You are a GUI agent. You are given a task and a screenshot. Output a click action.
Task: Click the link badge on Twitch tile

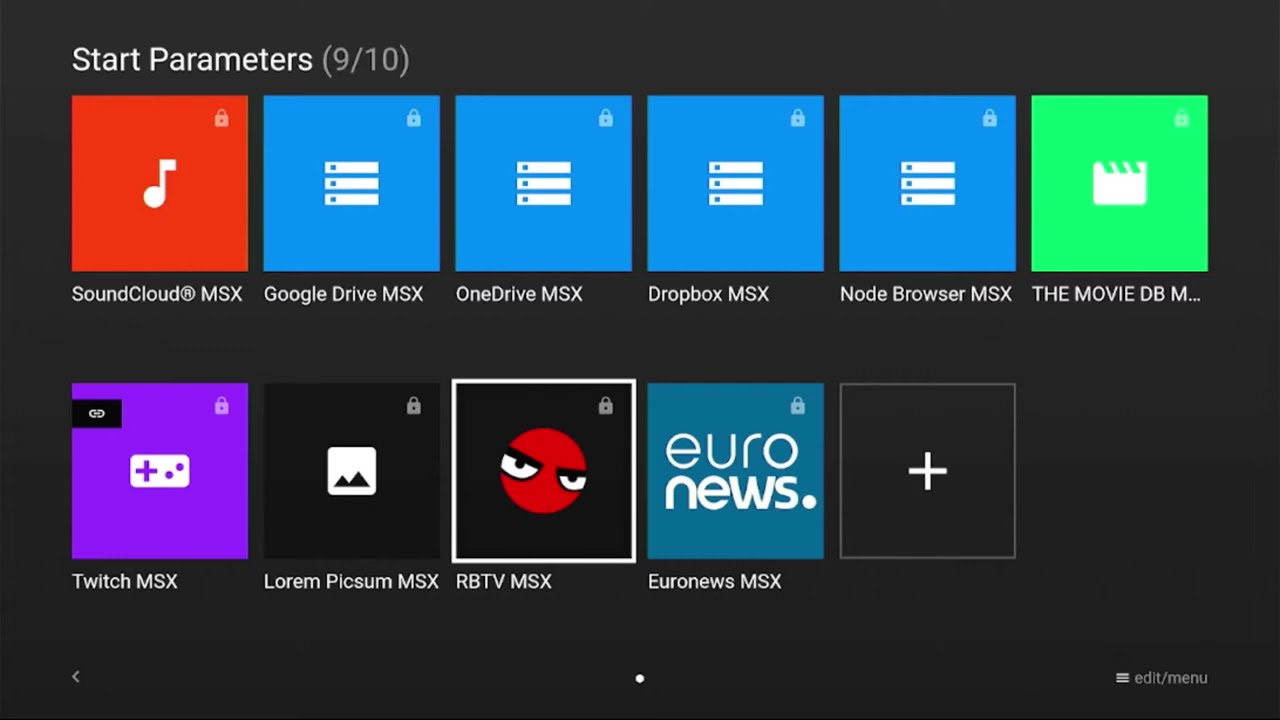[x=97, y=413]
